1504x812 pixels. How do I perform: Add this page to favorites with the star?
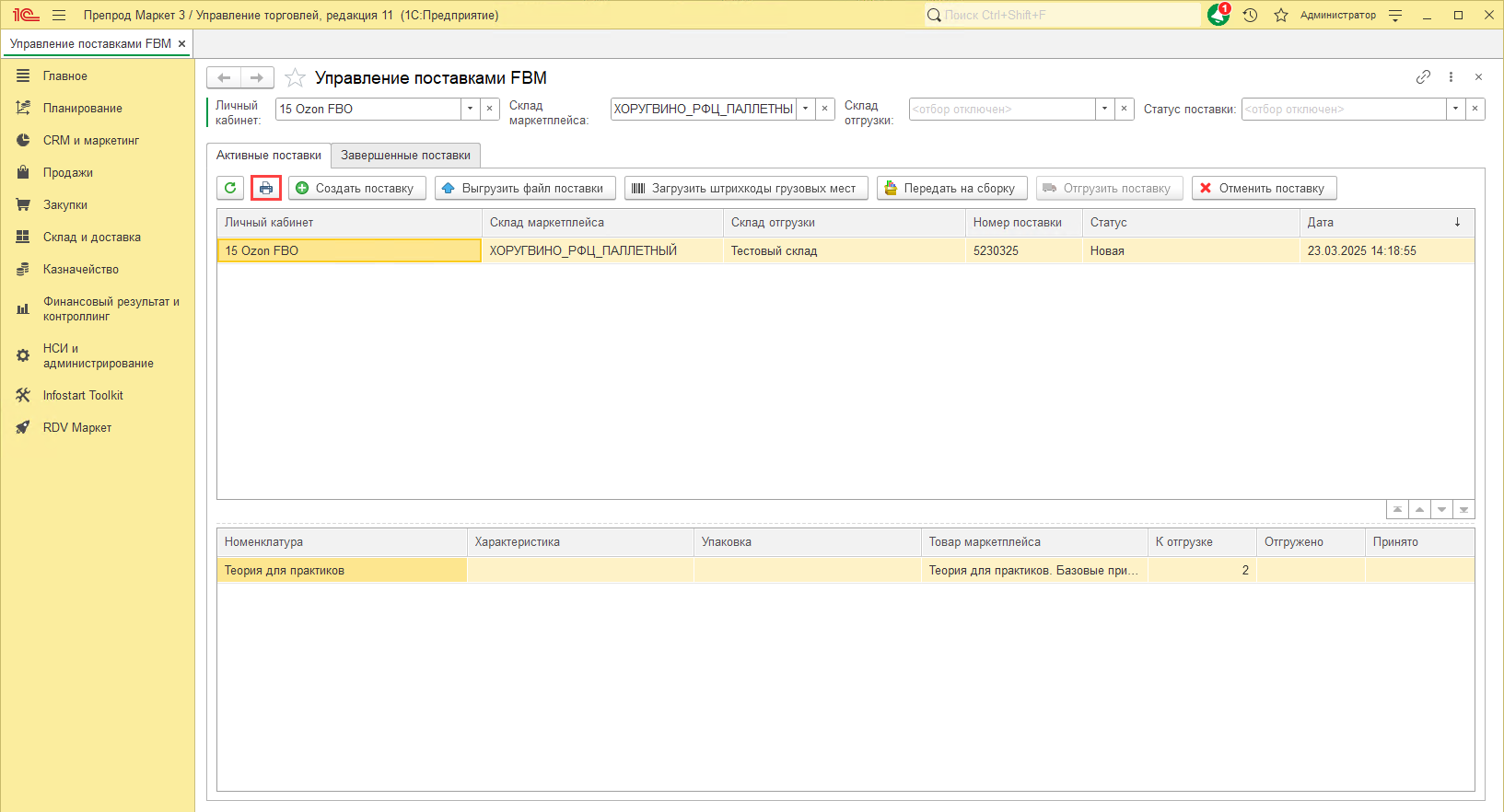295,78
